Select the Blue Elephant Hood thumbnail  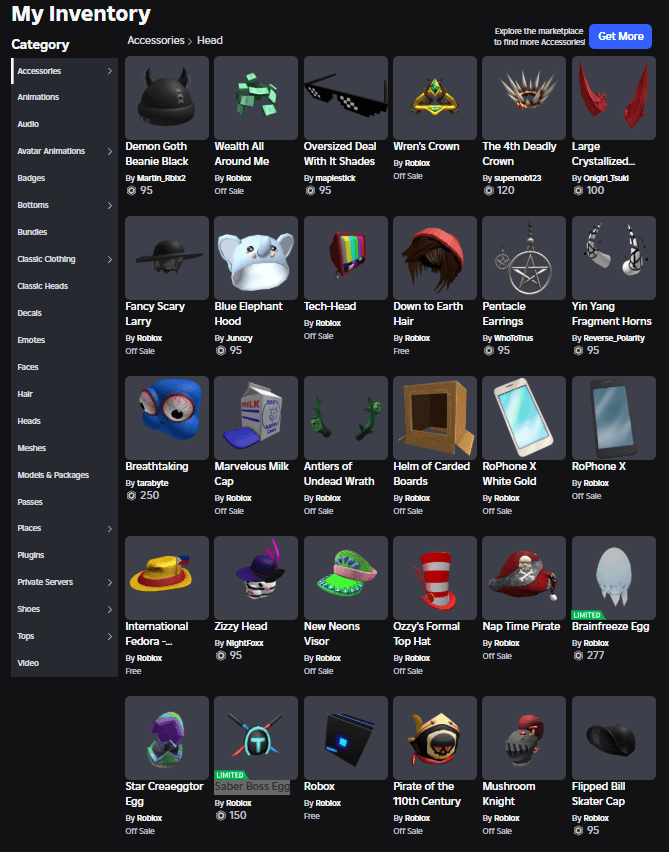click(256, 258)
